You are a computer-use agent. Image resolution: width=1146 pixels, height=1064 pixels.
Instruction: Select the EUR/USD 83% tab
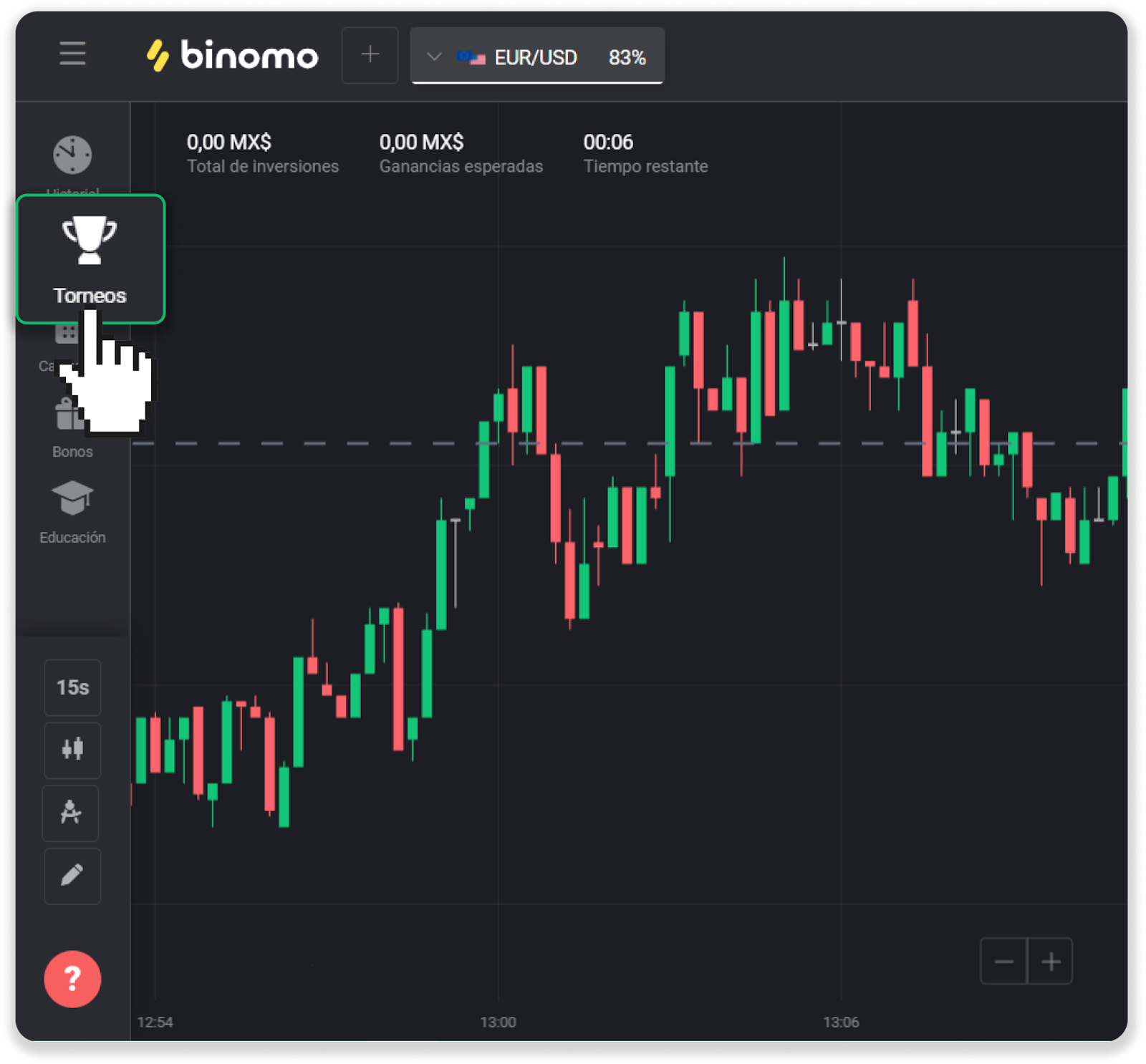552,57
